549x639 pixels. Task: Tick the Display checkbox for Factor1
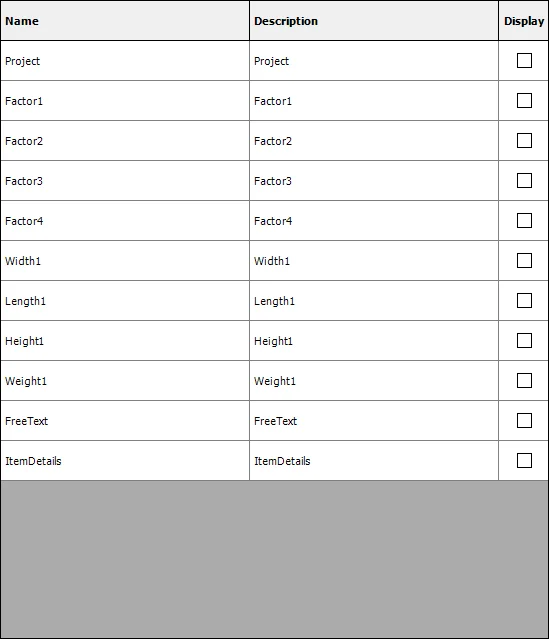click(x=524, y=101)
